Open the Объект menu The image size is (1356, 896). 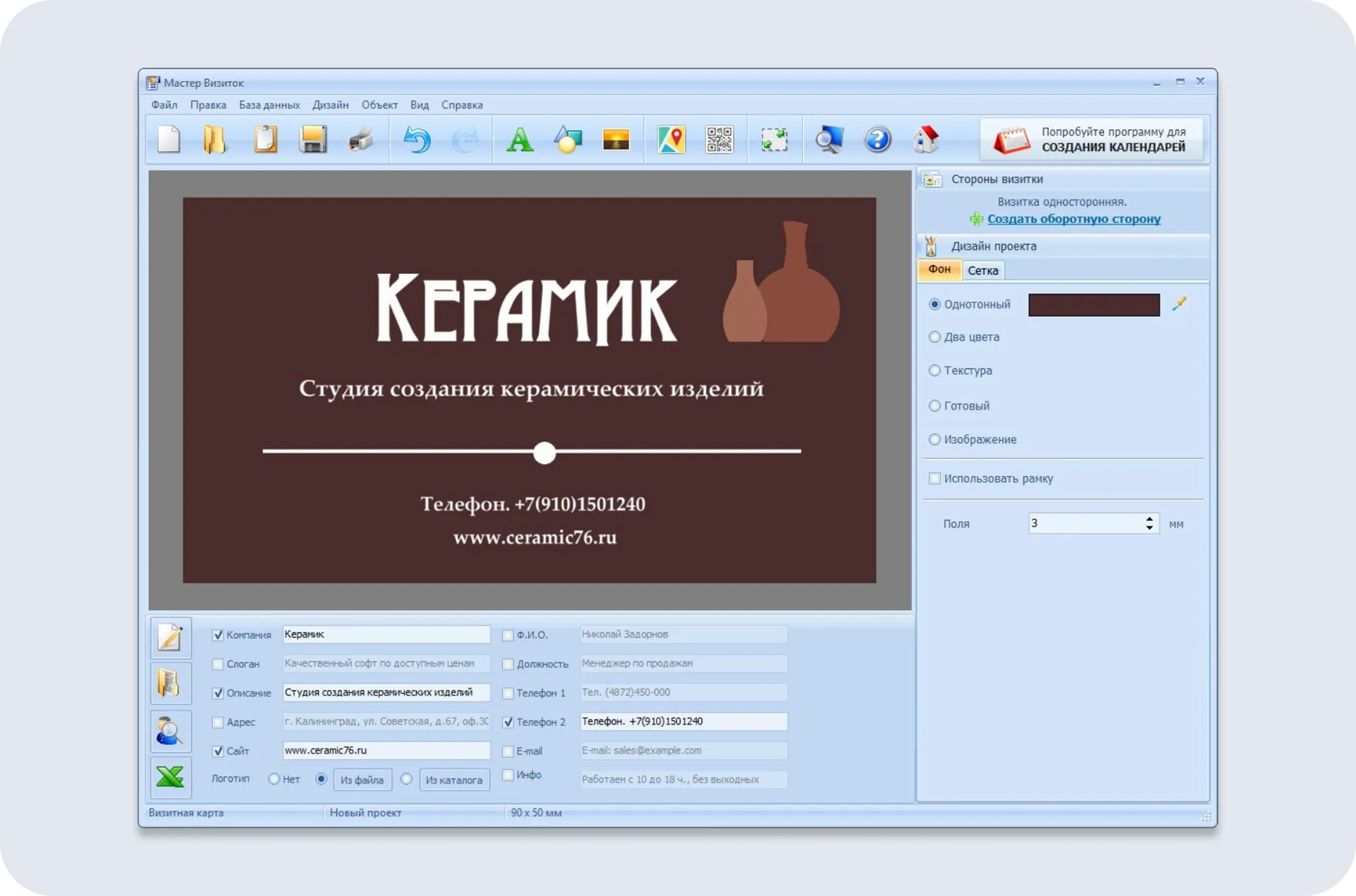pos(379,104)
